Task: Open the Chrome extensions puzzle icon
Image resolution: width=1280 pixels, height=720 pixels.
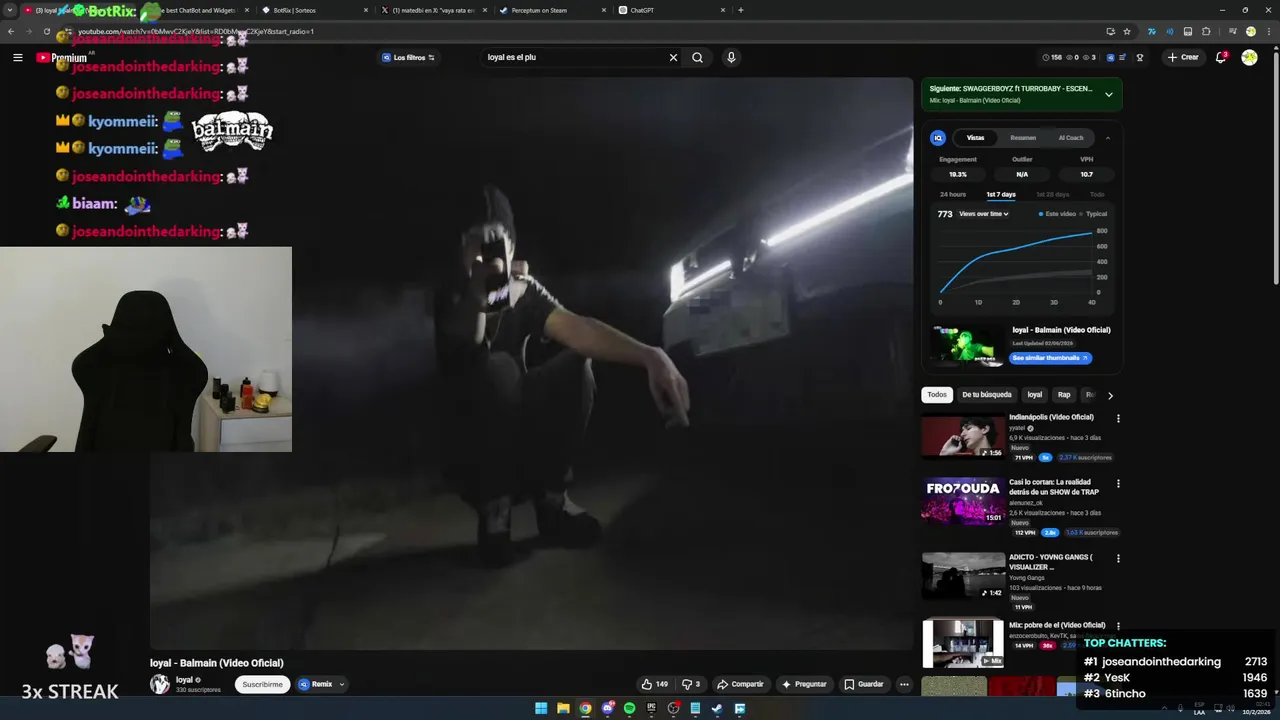Action: tap(1206, 31)
